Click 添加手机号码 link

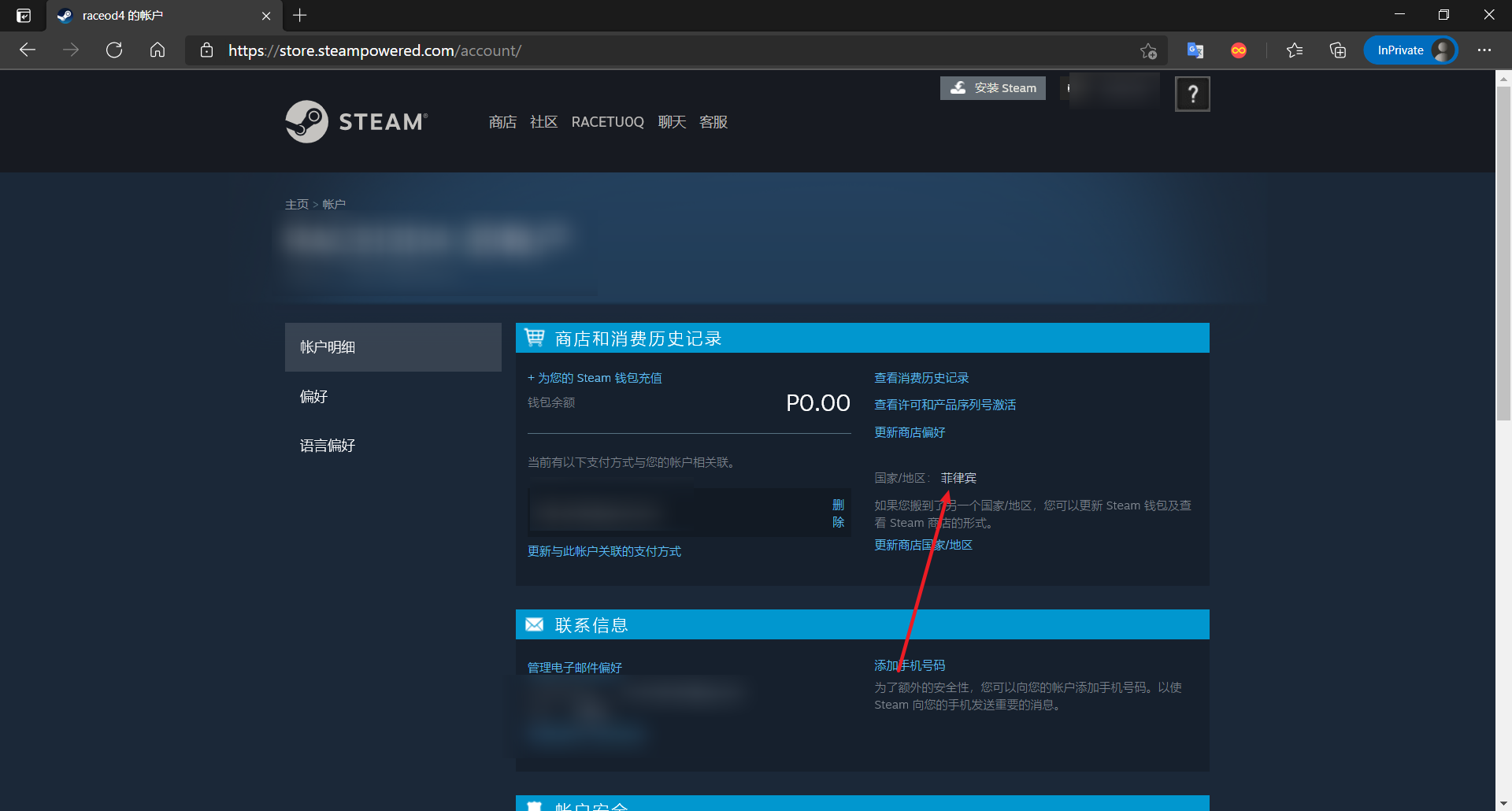910,665
